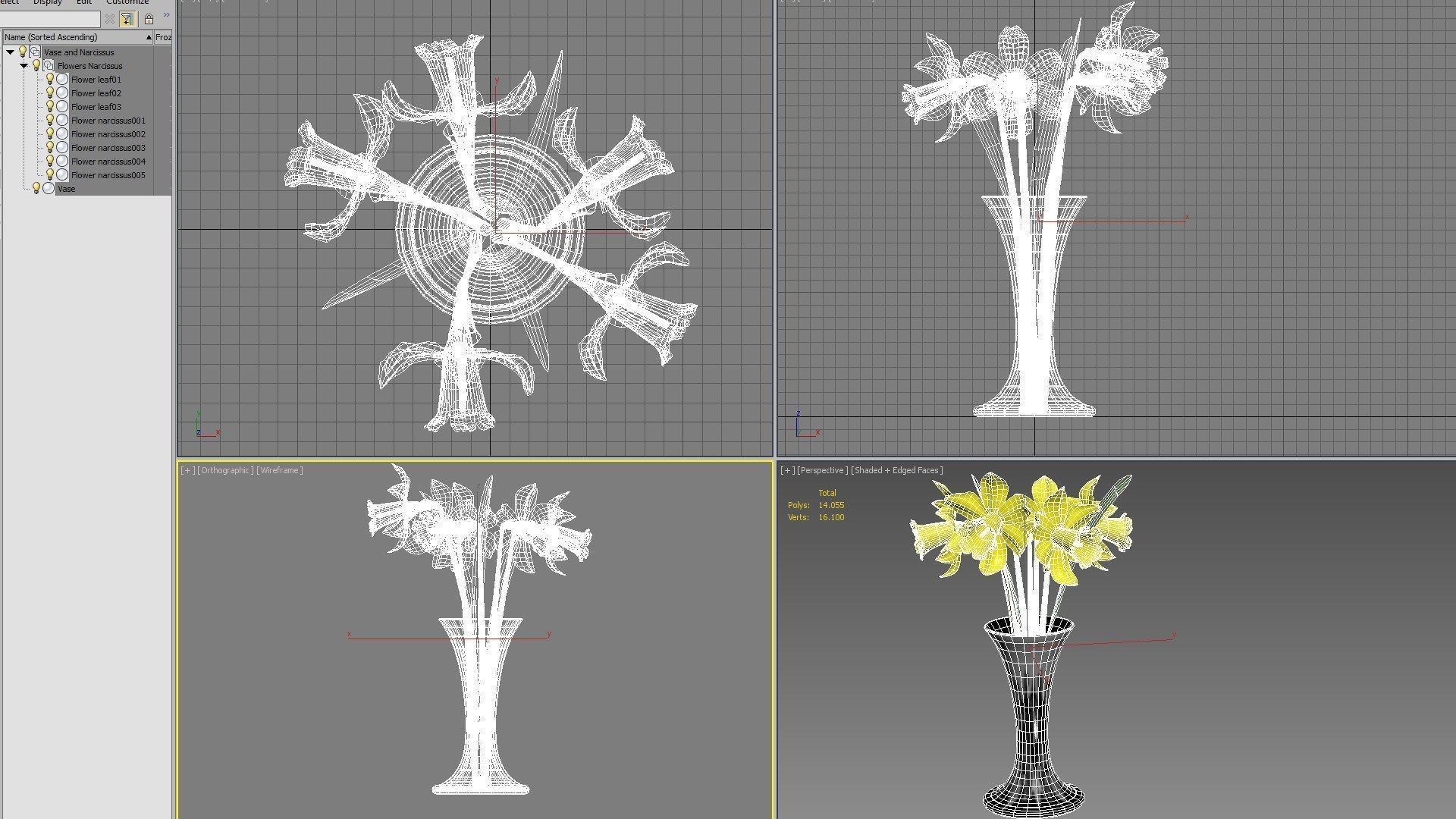Select 'Flower narcissus004' in the explorer

click(108, 162)
